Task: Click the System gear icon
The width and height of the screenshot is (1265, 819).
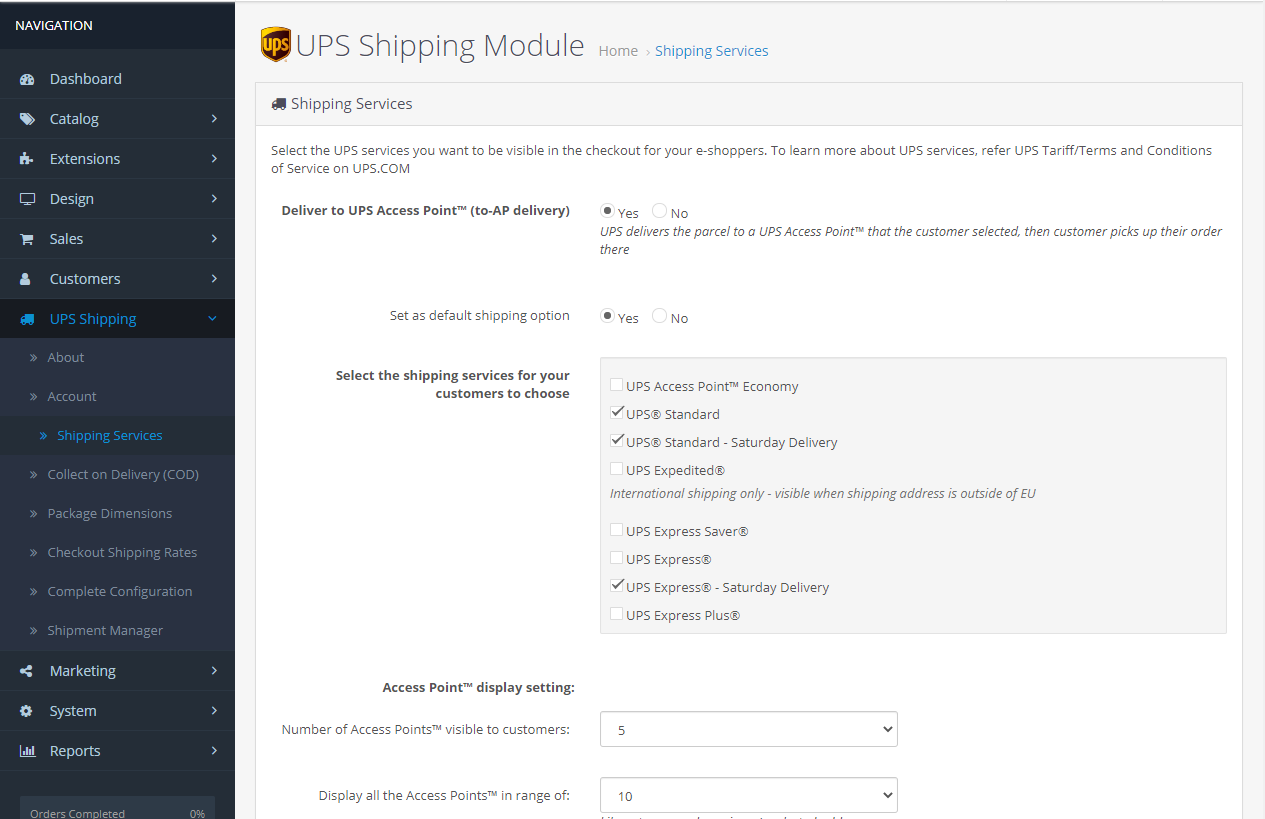Action: coord(27,711)
